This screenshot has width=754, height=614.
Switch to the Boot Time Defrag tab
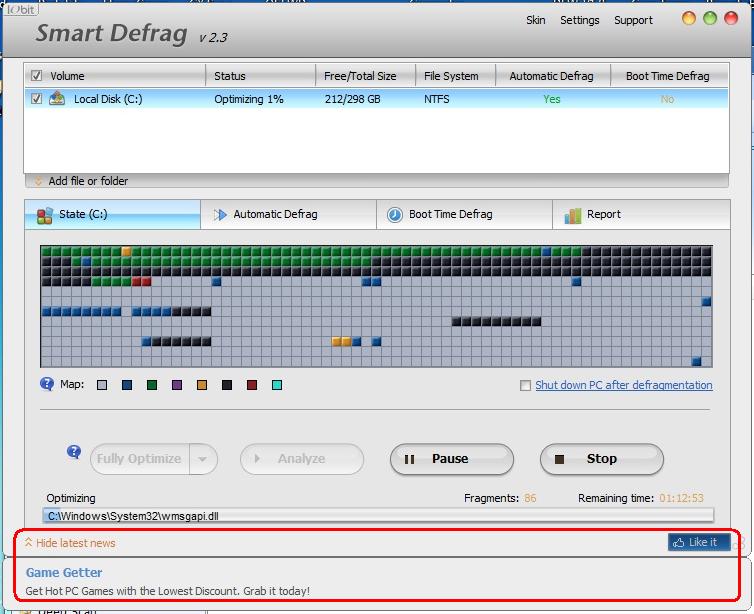coord(465,214)
